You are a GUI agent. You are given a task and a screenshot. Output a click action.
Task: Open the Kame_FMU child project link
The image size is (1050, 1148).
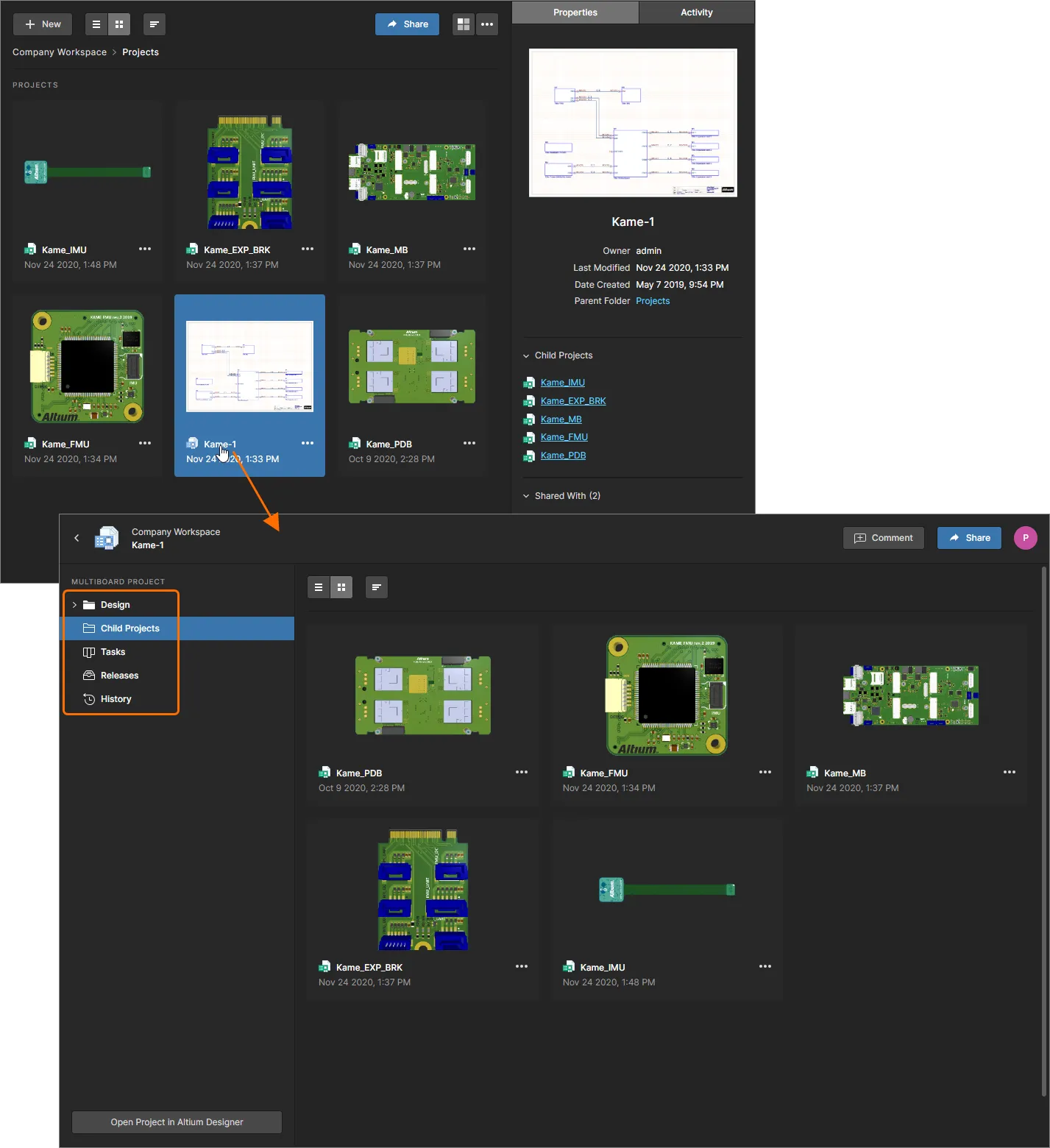(x=564, y=437)
